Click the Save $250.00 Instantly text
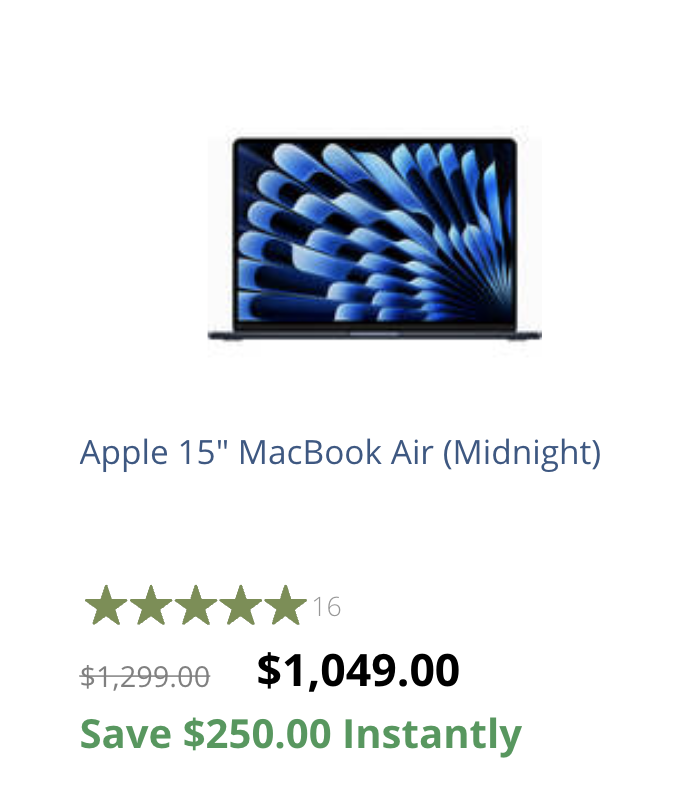700x796 pixels. (301, 735)
